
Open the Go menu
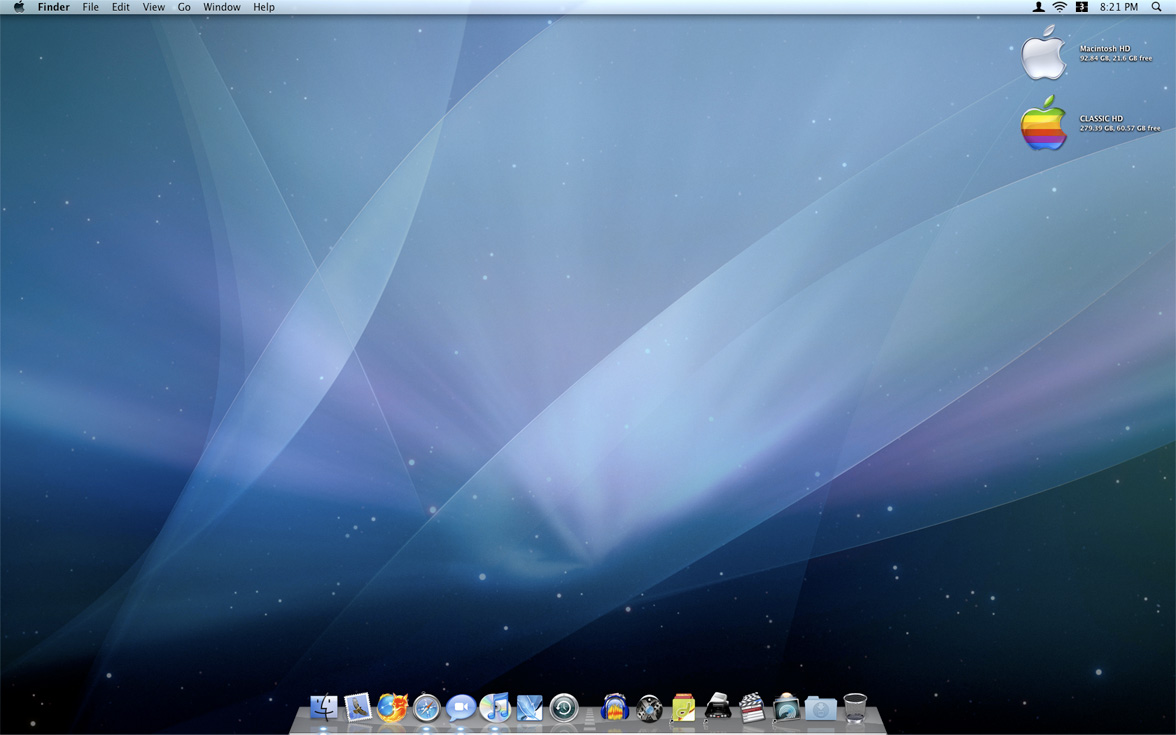(184, 7)
